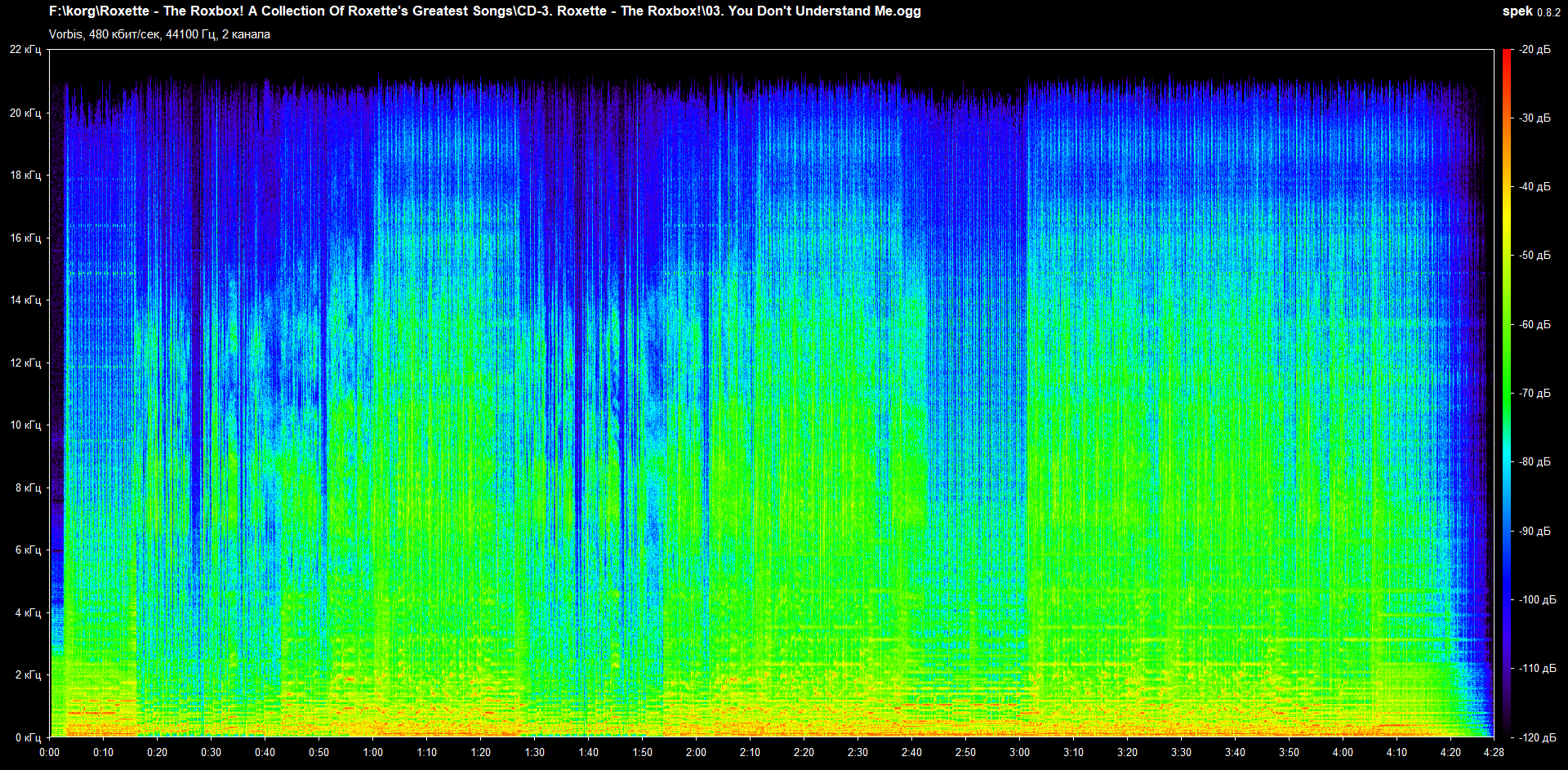Click the -20 дБ scale label
This screenshot has height=770, width=1568.
(x=1535, y=50)
